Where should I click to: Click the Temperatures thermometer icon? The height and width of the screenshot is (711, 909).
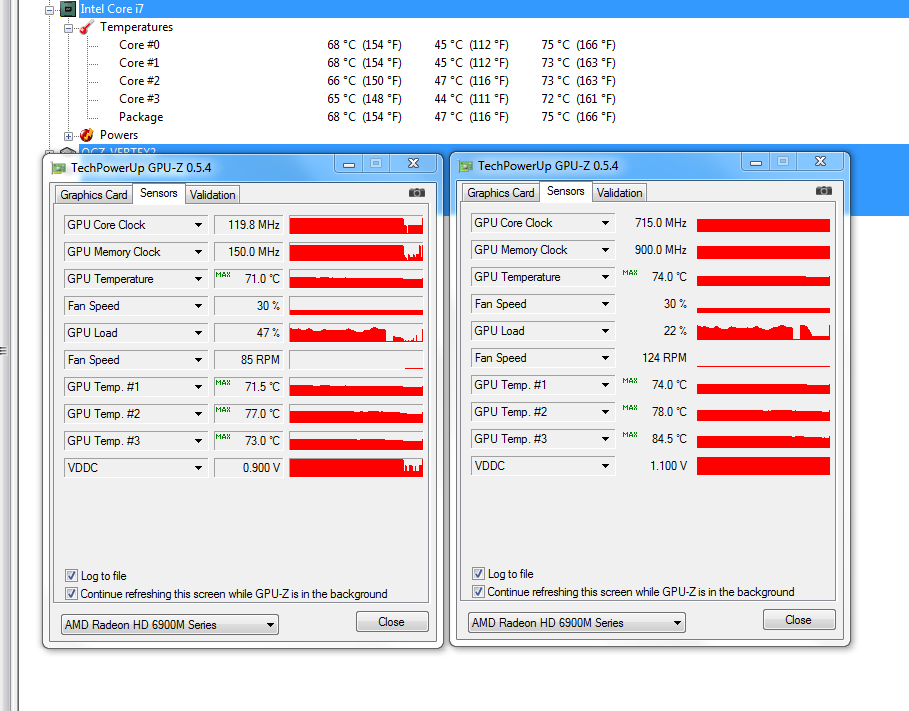tap(86, 27)
